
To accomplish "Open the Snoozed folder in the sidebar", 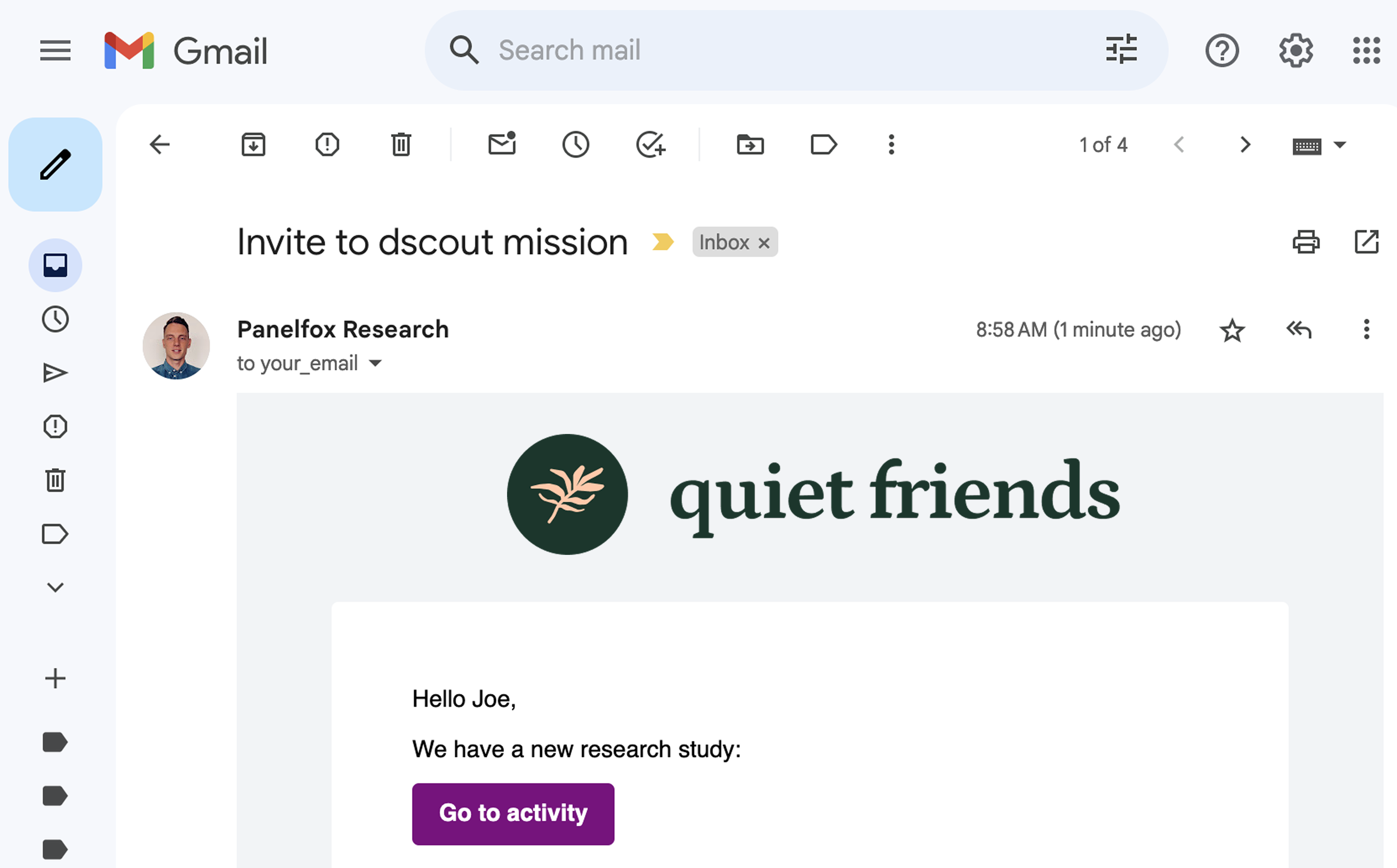I will [x=55, y=319].
